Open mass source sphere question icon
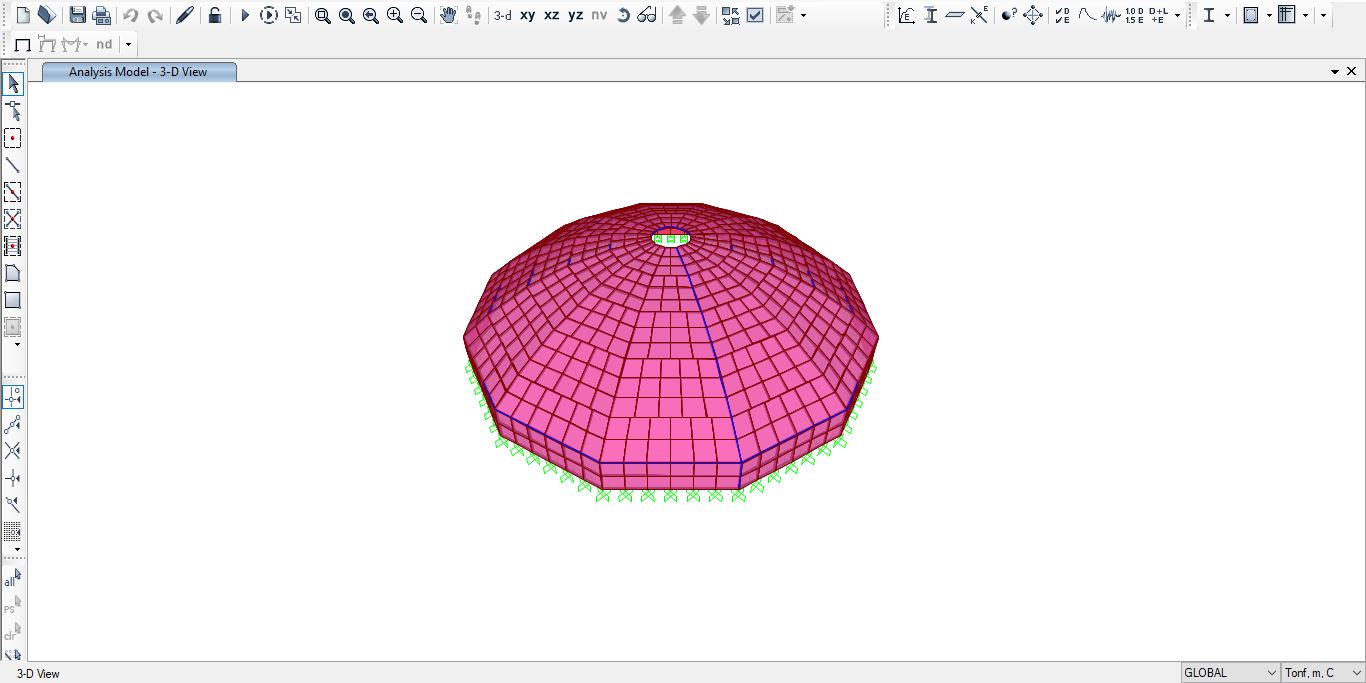 click(1009, 15)
